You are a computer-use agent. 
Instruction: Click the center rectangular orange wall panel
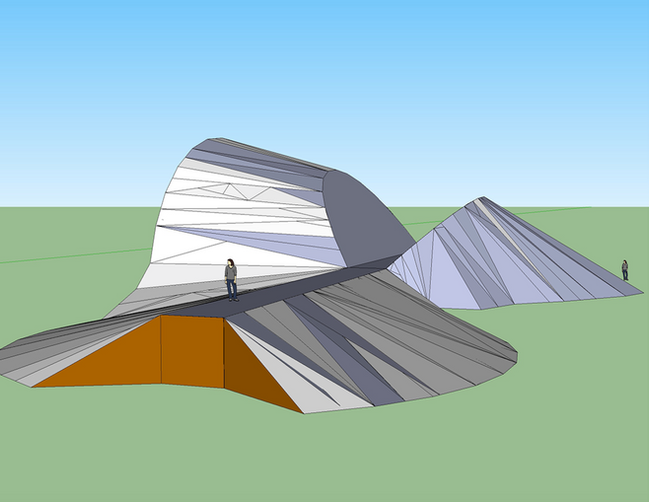click(192, 351)
